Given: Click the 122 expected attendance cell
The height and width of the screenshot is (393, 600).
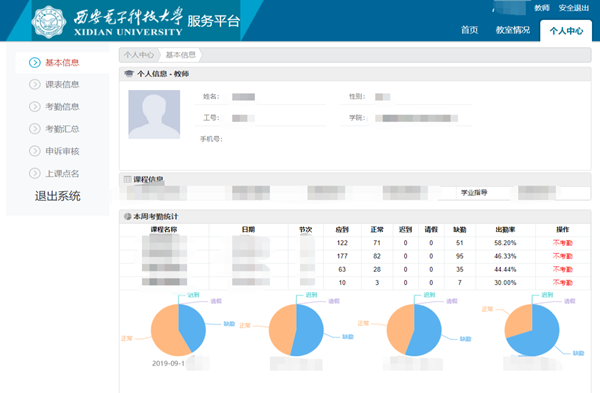Looking at the screenshot, I should click(342, 243).
